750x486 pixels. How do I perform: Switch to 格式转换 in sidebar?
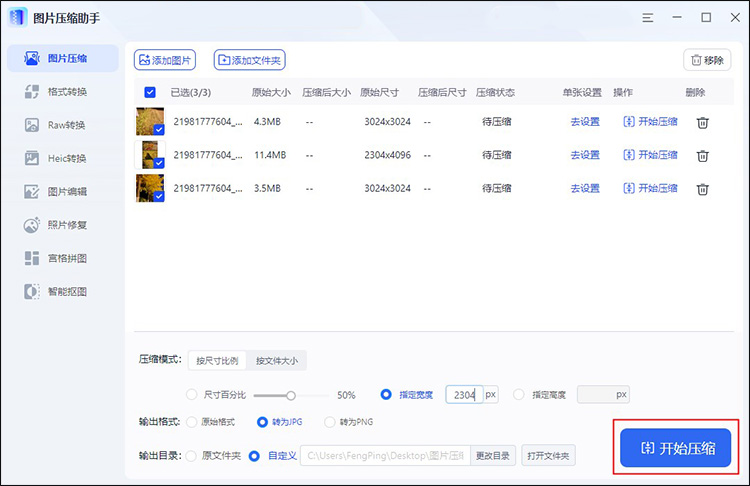pos(63,92)
